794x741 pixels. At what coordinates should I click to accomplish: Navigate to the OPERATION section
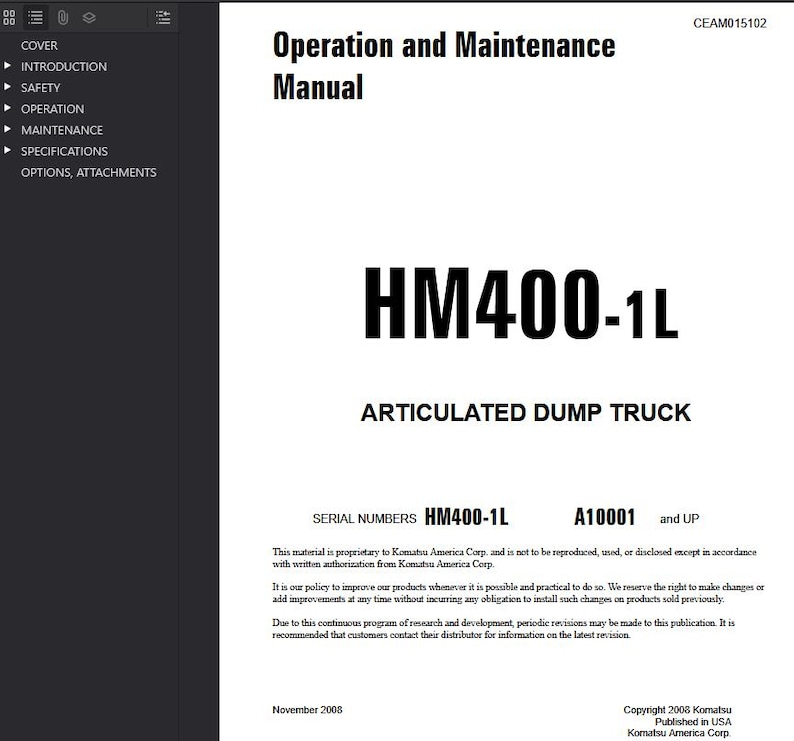(52, 109)
